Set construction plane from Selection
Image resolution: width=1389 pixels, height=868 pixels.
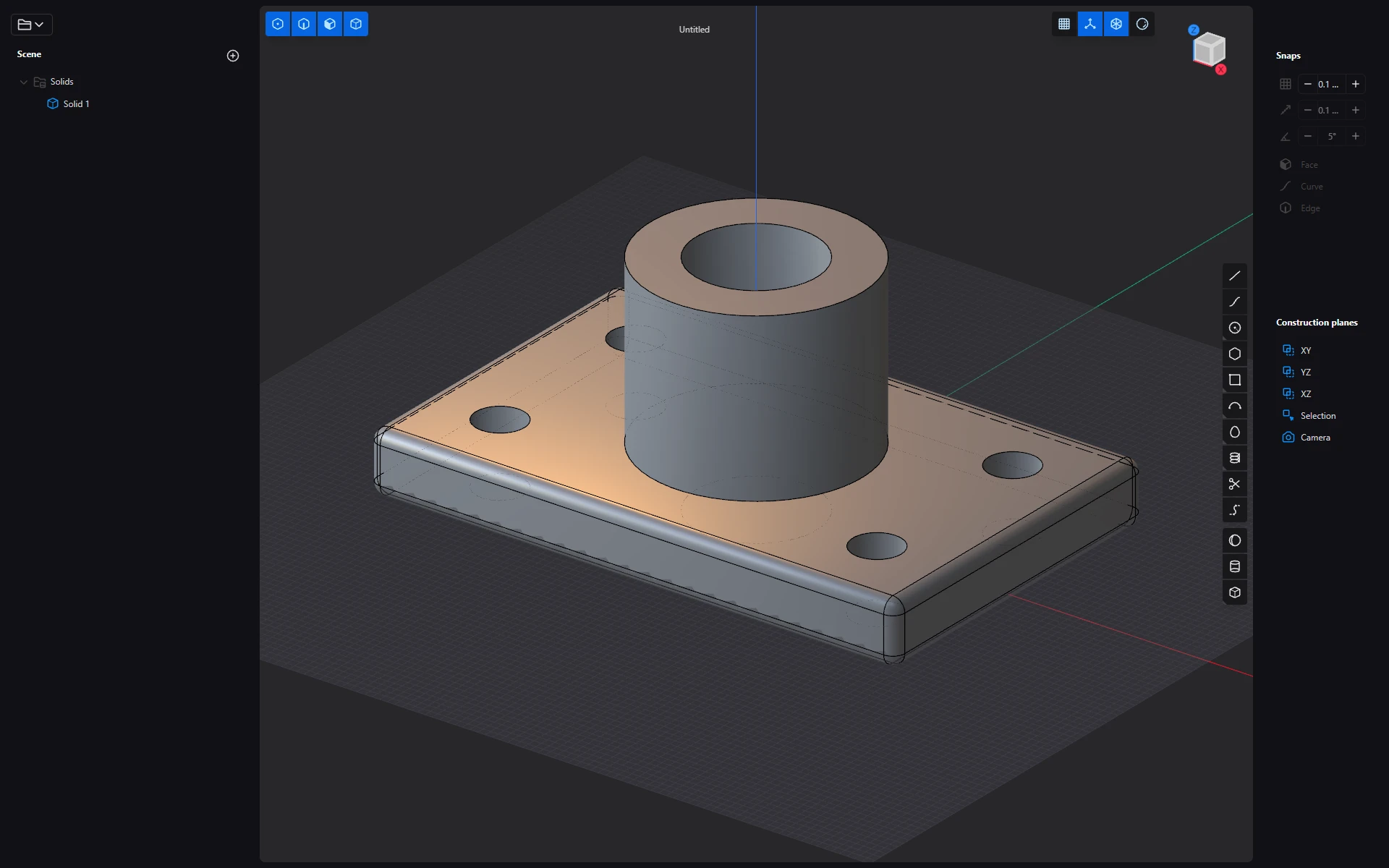[x=1309, y=415]
